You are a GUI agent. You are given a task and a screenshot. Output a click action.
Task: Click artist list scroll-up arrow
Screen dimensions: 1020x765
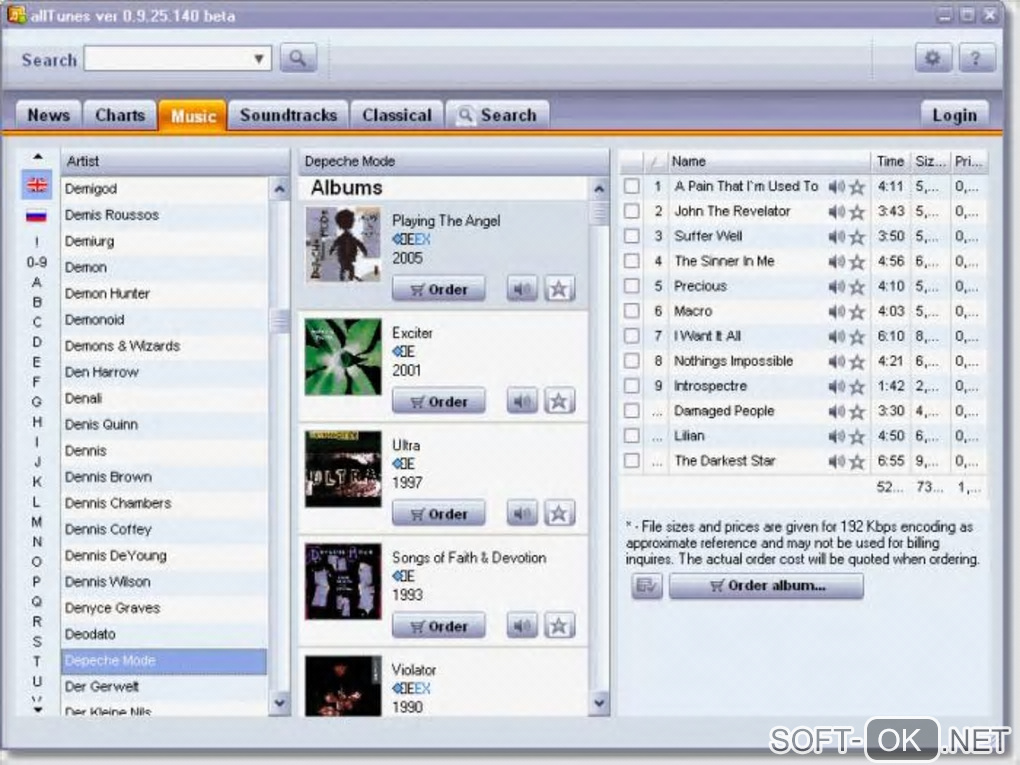click(280, 189)
